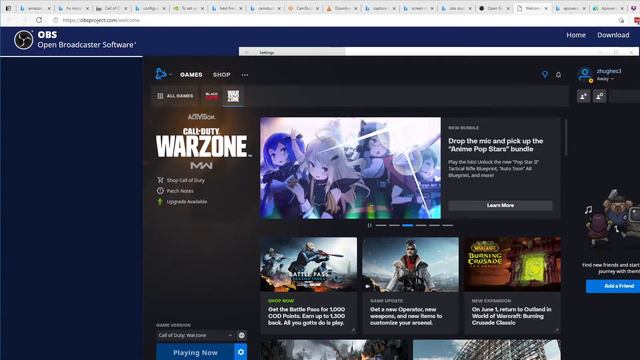Select the Warzone game icon tab

(x=233, y=96)
